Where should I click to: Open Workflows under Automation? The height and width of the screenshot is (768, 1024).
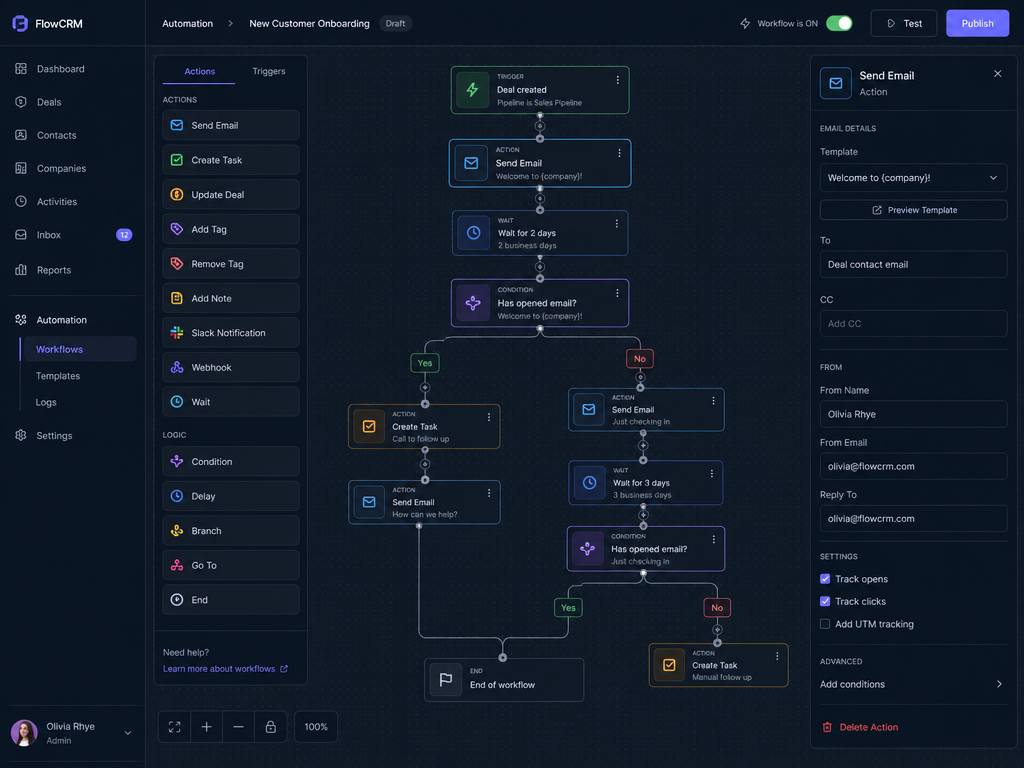[x=78, y=349]
